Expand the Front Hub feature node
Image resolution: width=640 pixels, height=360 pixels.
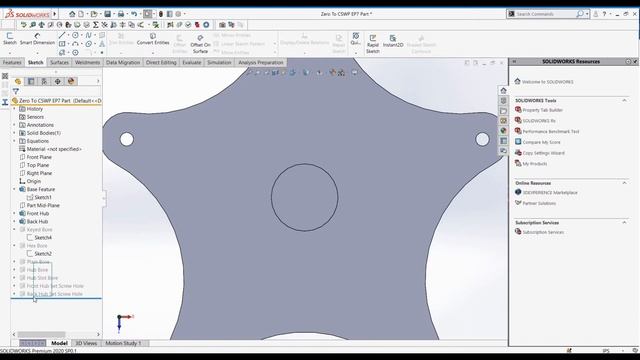pyautogui.click(x=14, y=213)
